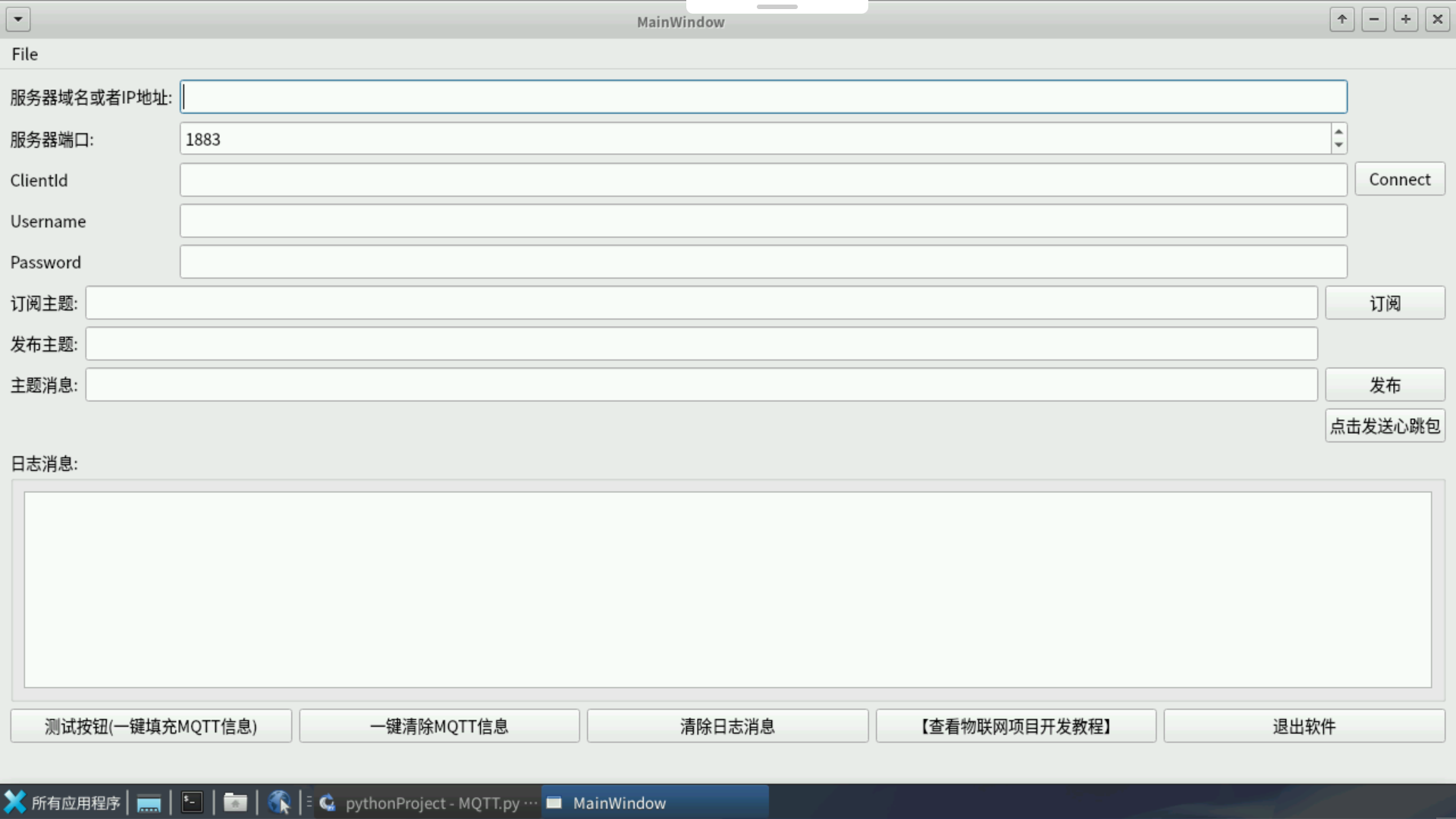The image size is (1456, 819).
Task: Launch the terminal from the taskbar
Action: (x=192, y=802)
